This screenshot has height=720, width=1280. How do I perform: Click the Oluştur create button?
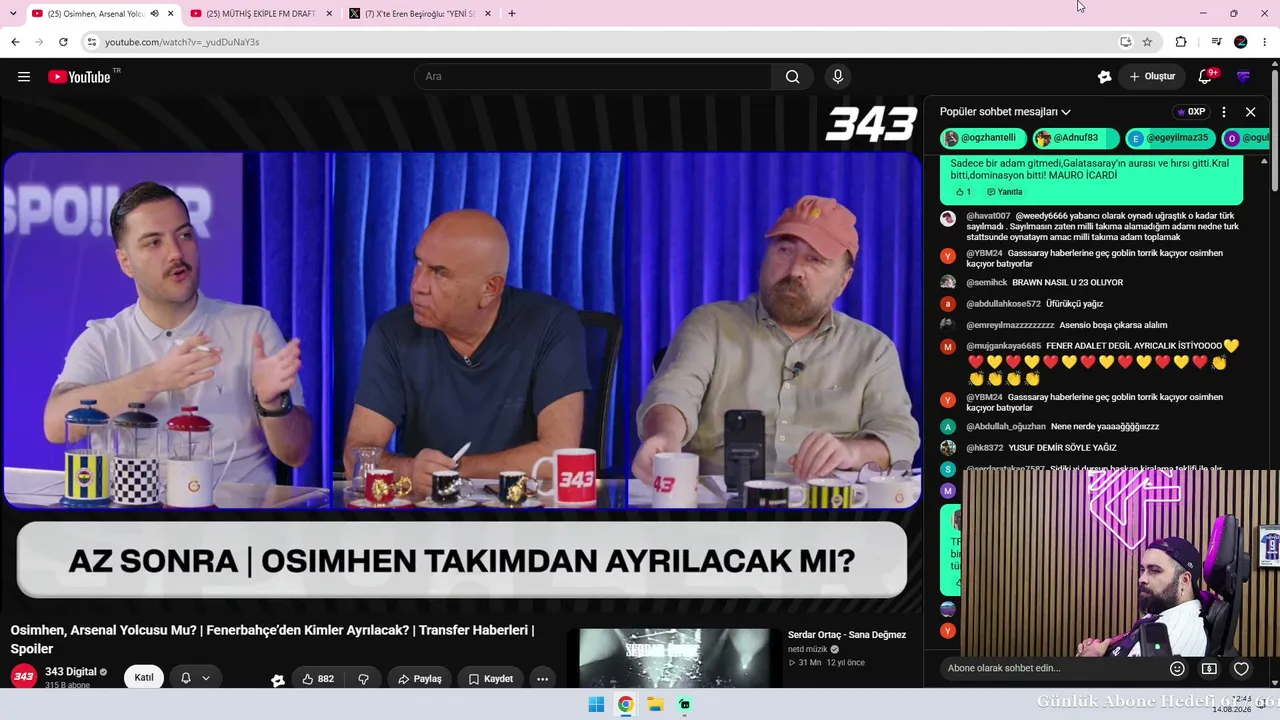pyautogui.click(x=1152, y=77)
